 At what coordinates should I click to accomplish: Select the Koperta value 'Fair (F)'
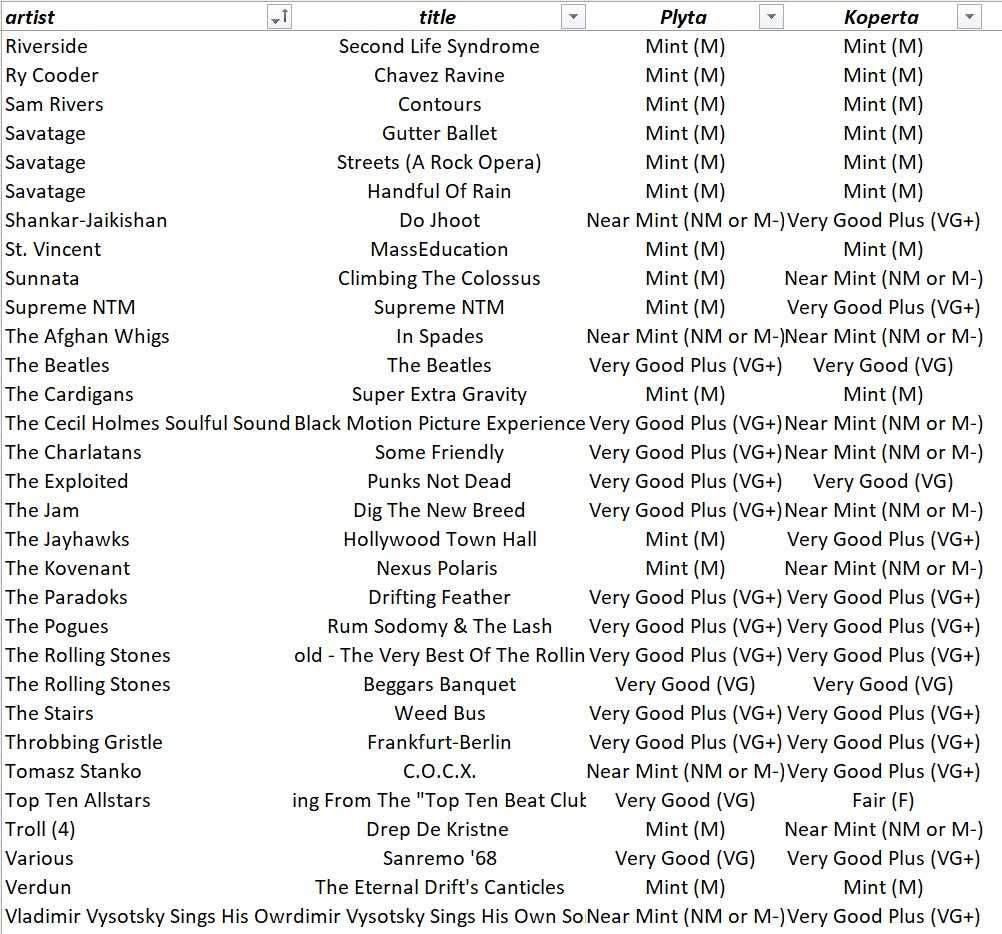(x=883, y=800)
